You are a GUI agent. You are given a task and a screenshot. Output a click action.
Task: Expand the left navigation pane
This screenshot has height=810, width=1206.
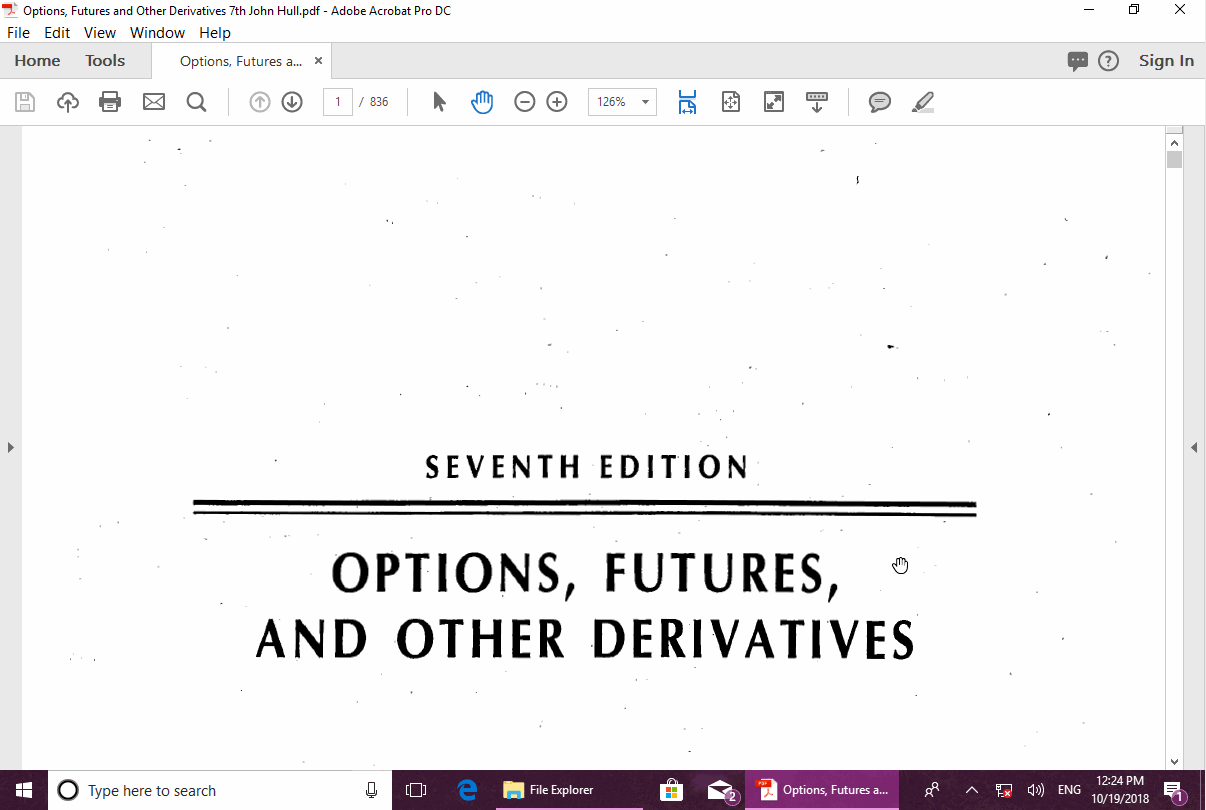(11, 447)
